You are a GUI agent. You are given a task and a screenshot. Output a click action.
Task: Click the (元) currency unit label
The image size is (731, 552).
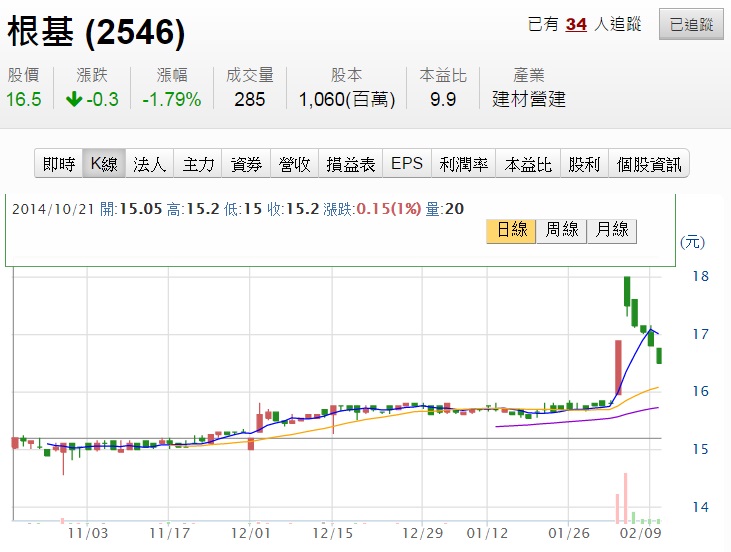tap(692, 242)
